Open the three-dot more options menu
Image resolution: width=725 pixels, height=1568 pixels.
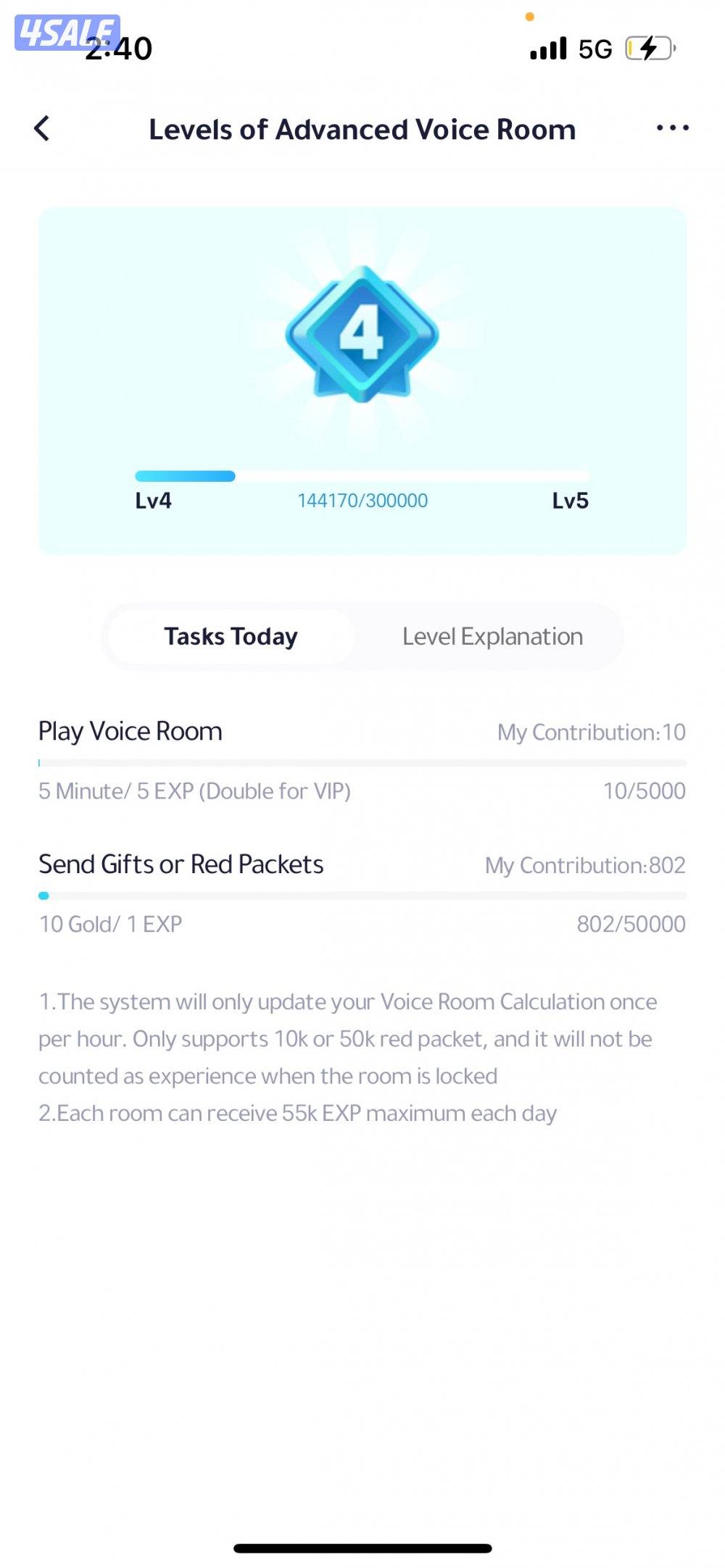(x=672, y=128)
